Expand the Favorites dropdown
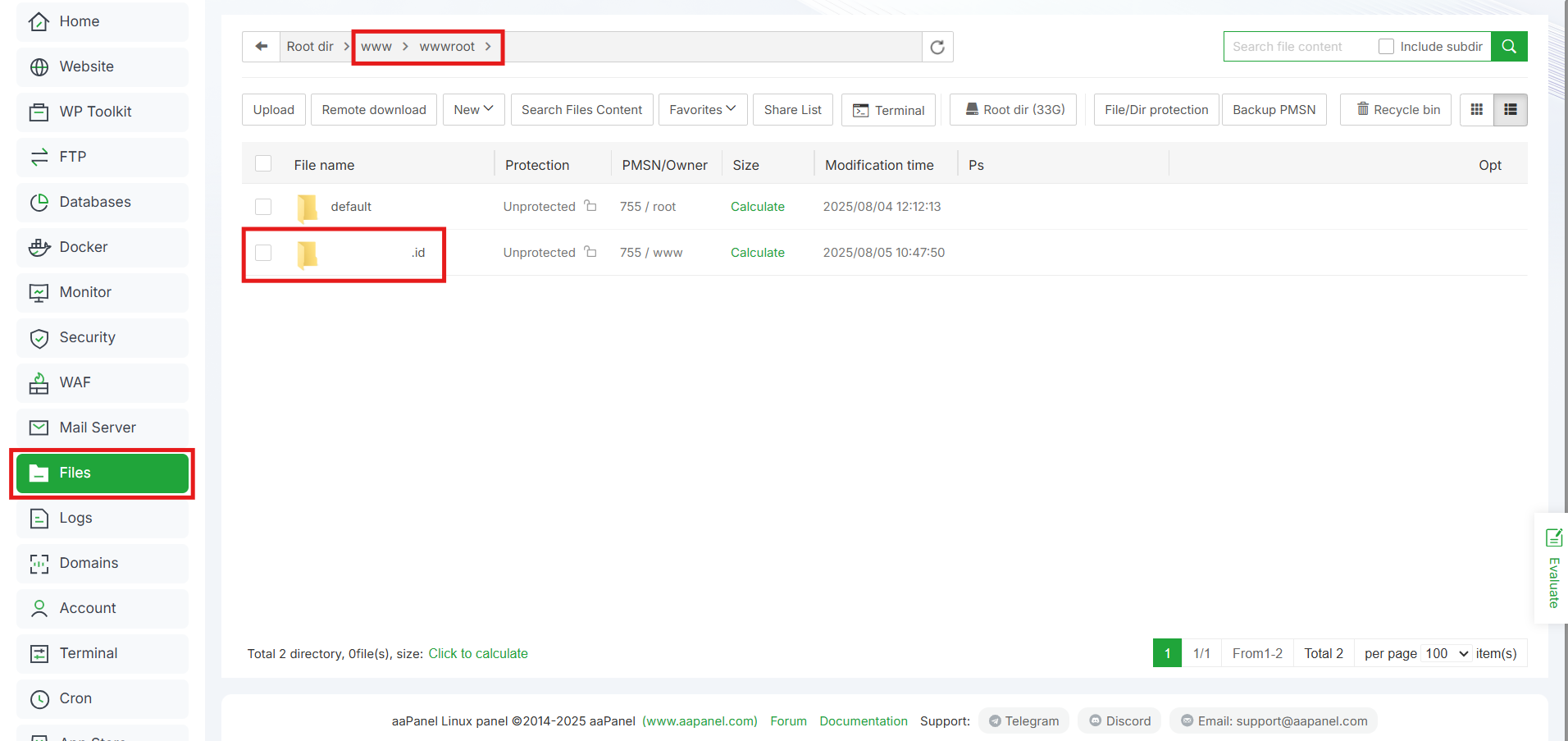Image resolution: width=1568 pixels, height=741 pixels. point(702,109)
